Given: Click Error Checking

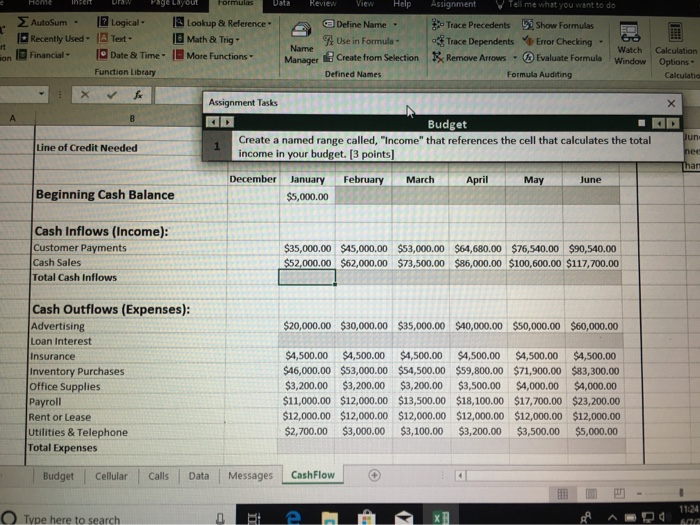Looking at the screenshot, I should pos(558,42).
